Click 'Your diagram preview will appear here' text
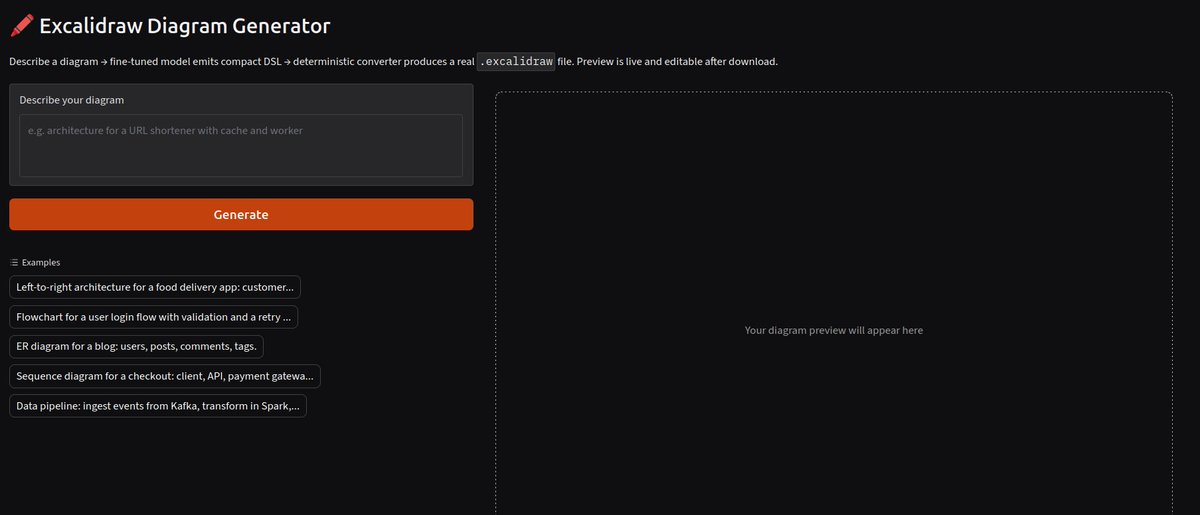The width and height of the screenshot is (1200, 515). click(x=834, y=330)
